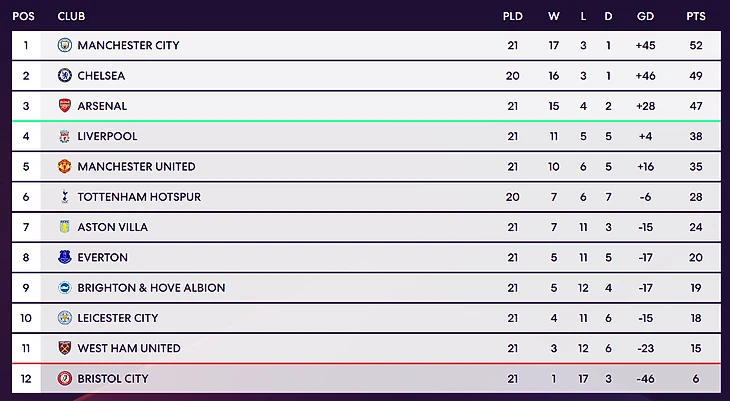The width and height of the screenshot is (730, 401).
Task: Click the Manchester City club crest
Action: click(x=65, y=45)
